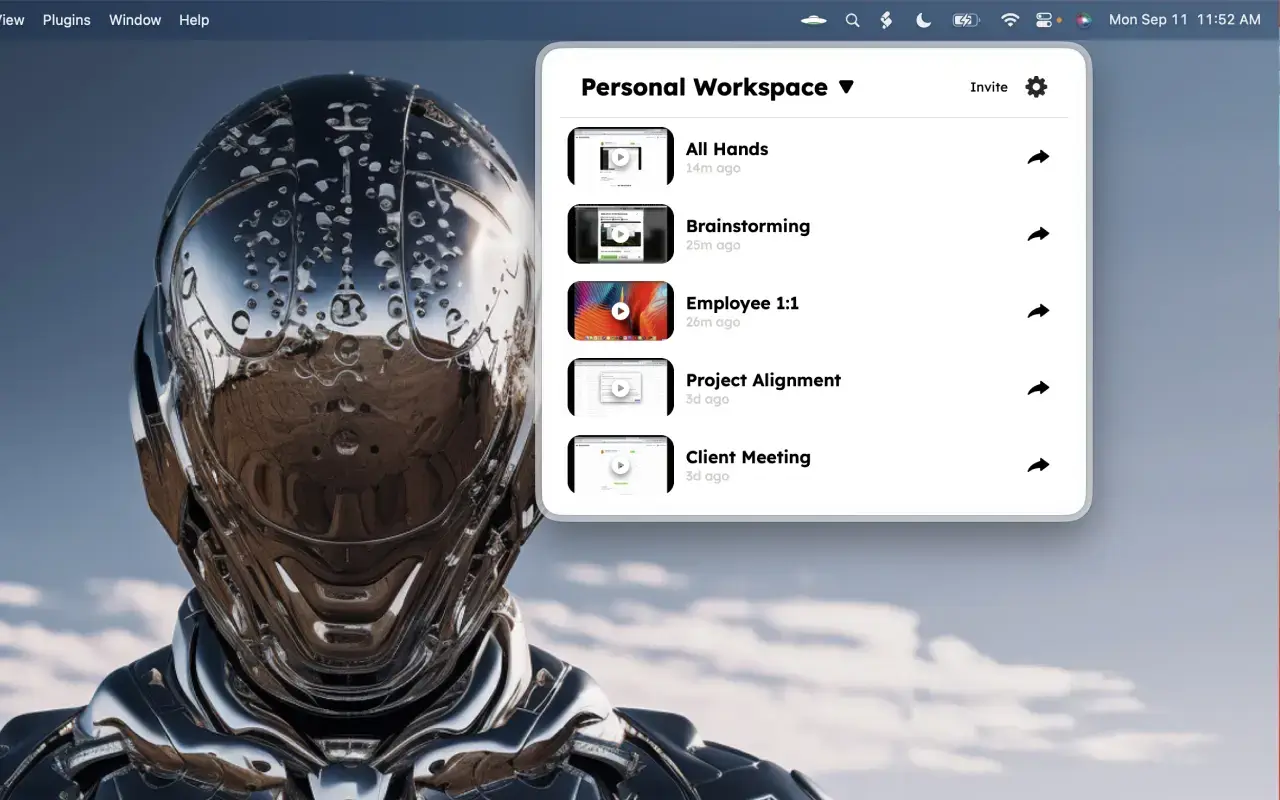Click the flying saucer menu bar icon
This screenshot has height=800, width=1280.
pyautogui.click(x=813, y=20)
